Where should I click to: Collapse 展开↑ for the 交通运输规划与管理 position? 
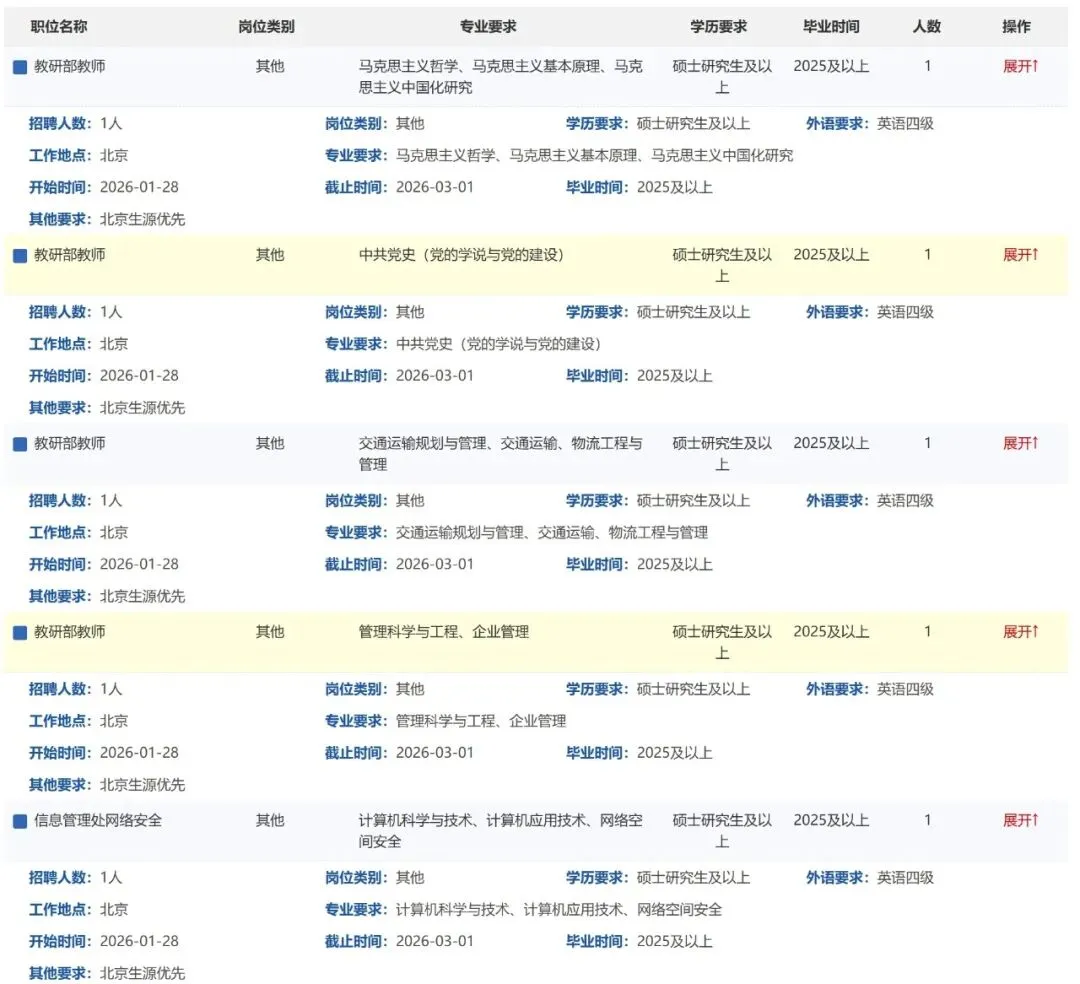[x=1020, y=443]
